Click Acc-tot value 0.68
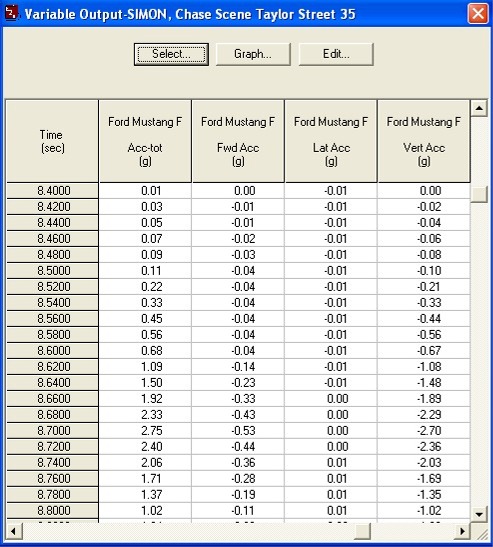 click(x=145, y=351)
